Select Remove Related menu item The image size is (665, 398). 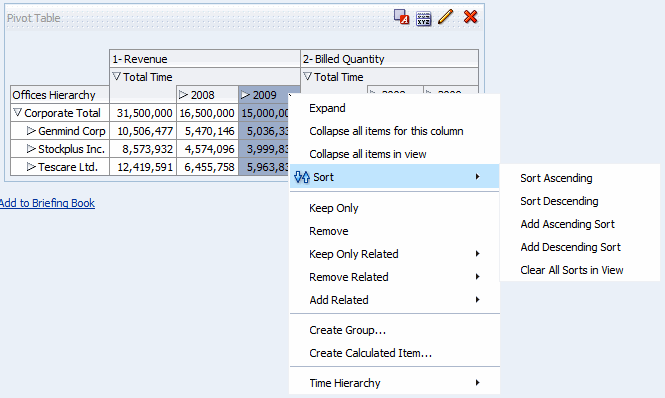coord(394,277)
